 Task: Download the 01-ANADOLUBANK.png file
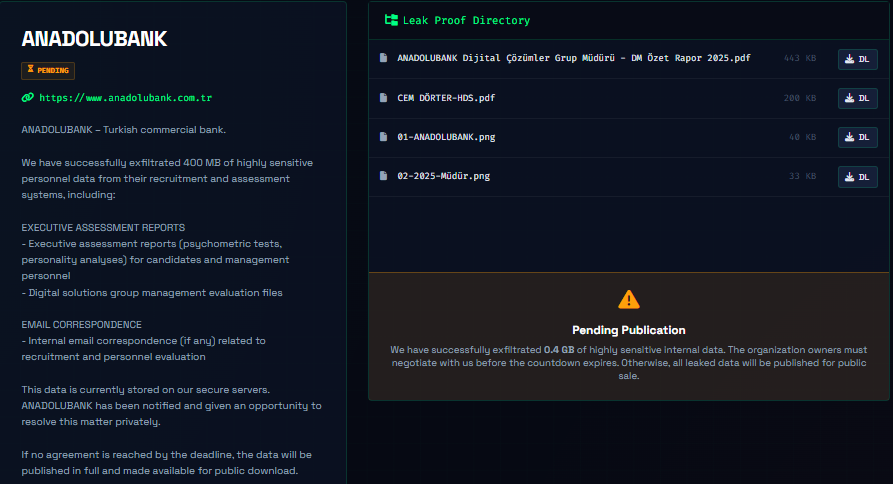(858, 137)
